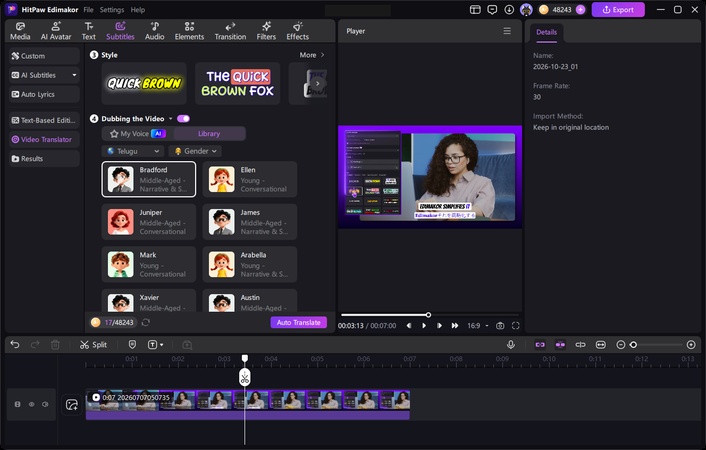Click the Export button
The image size is (706, 450).
618,9
